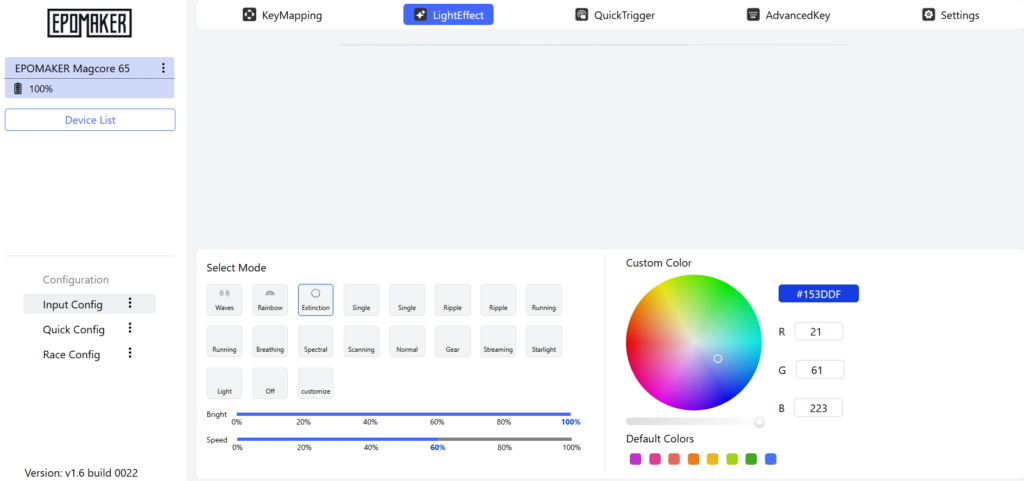Click the EPOMAKER logo
The width and height of the screenshot is (1024, 481).
[89, 23]
